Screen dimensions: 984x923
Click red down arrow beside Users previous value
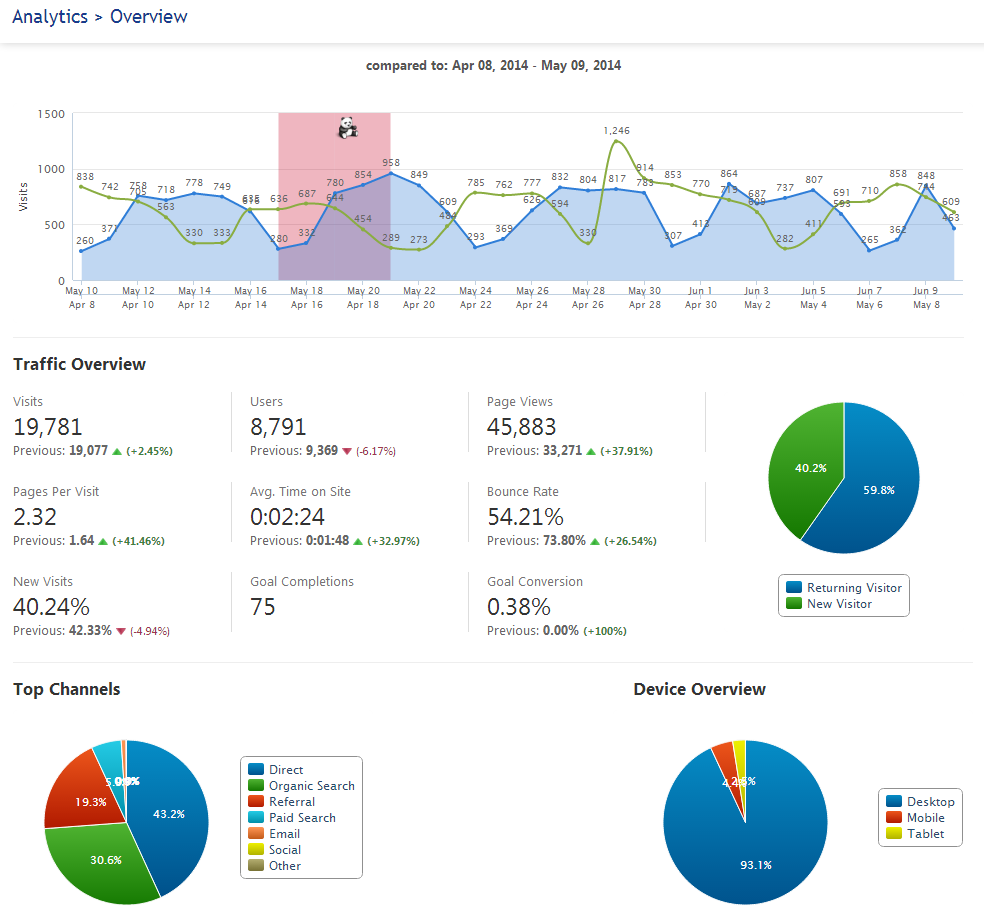[x=347, y=451]
